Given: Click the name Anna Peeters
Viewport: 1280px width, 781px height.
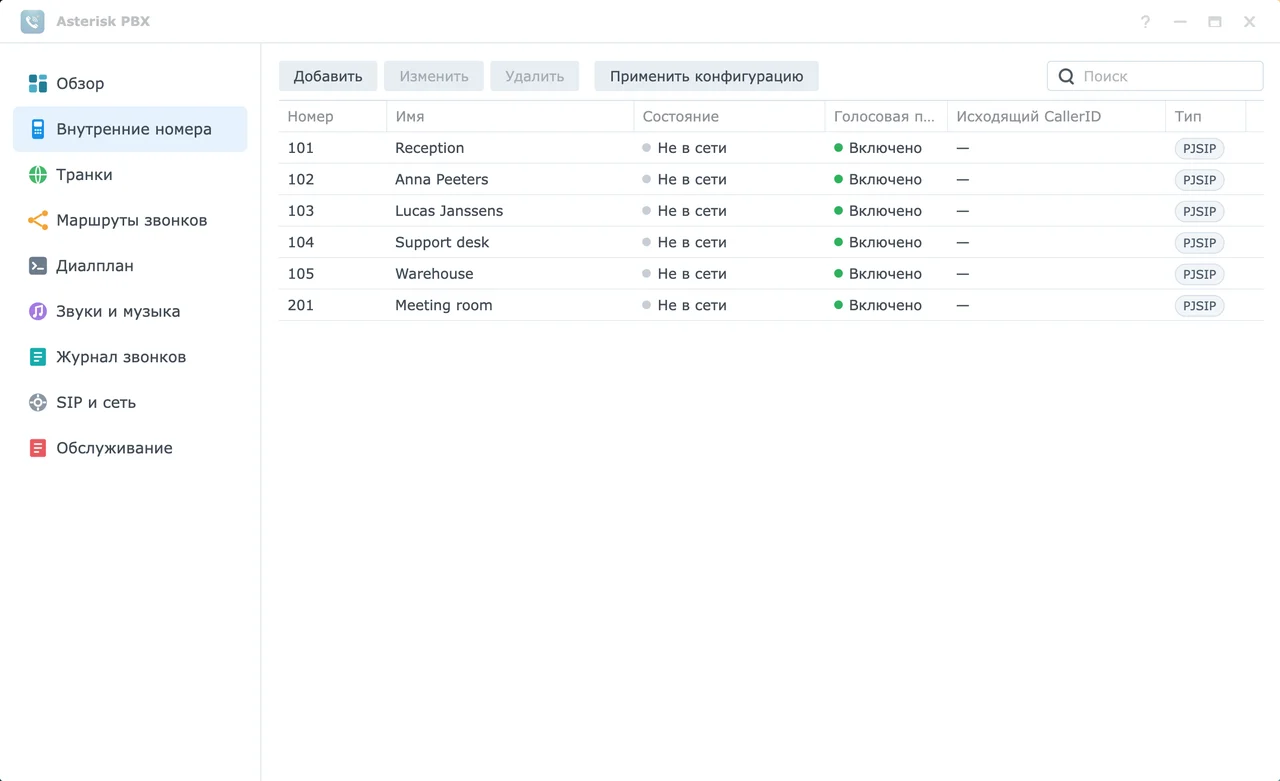Looking at the screenshot, I should pyautogui.click(x=442, y=180).
